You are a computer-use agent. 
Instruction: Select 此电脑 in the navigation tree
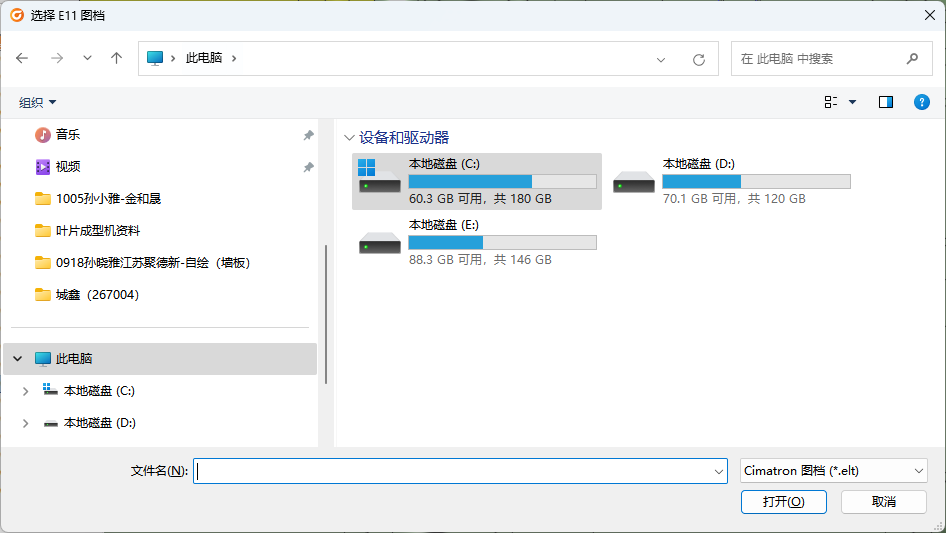[160, 359]
